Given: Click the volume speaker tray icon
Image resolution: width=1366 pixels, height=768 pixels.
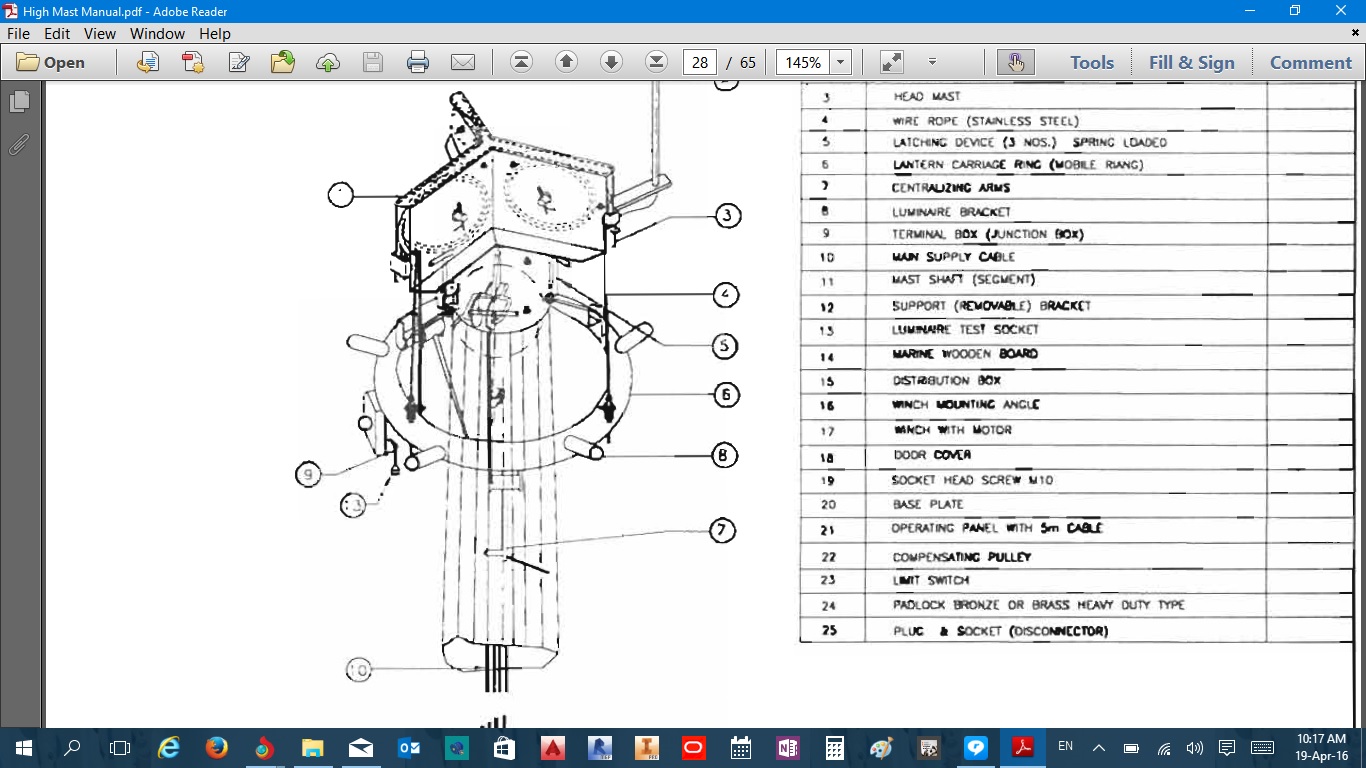Looking at the screenshot, I should [x=1194, y=747].
